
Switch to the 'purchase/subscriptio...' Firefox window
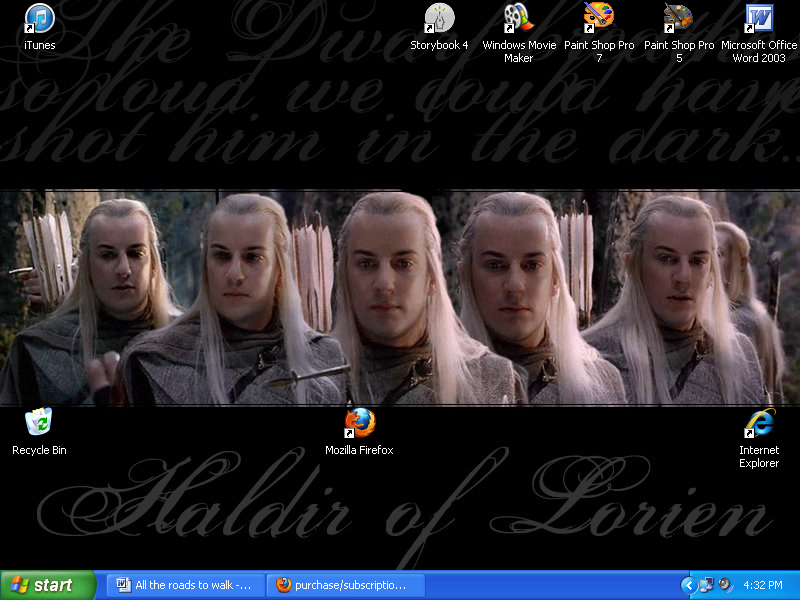click(345, 585)
